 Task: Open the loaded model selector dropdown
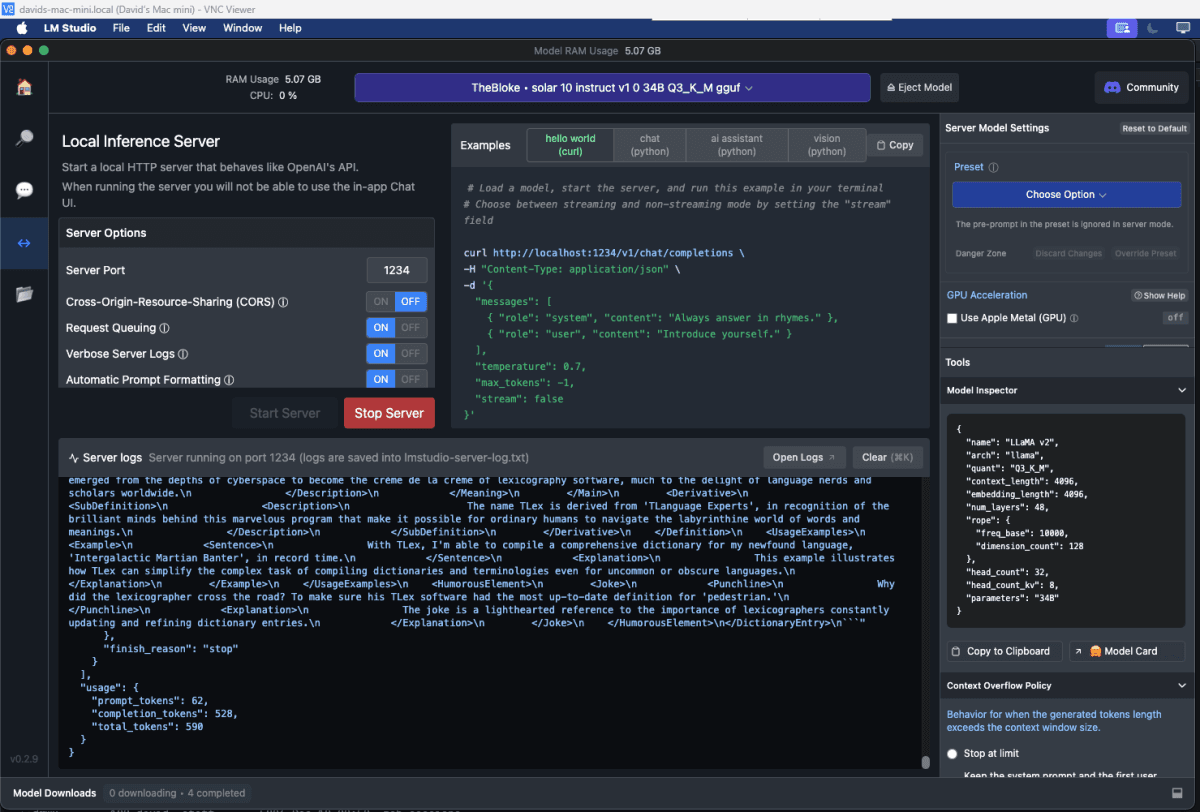click(x=612, y=88)
